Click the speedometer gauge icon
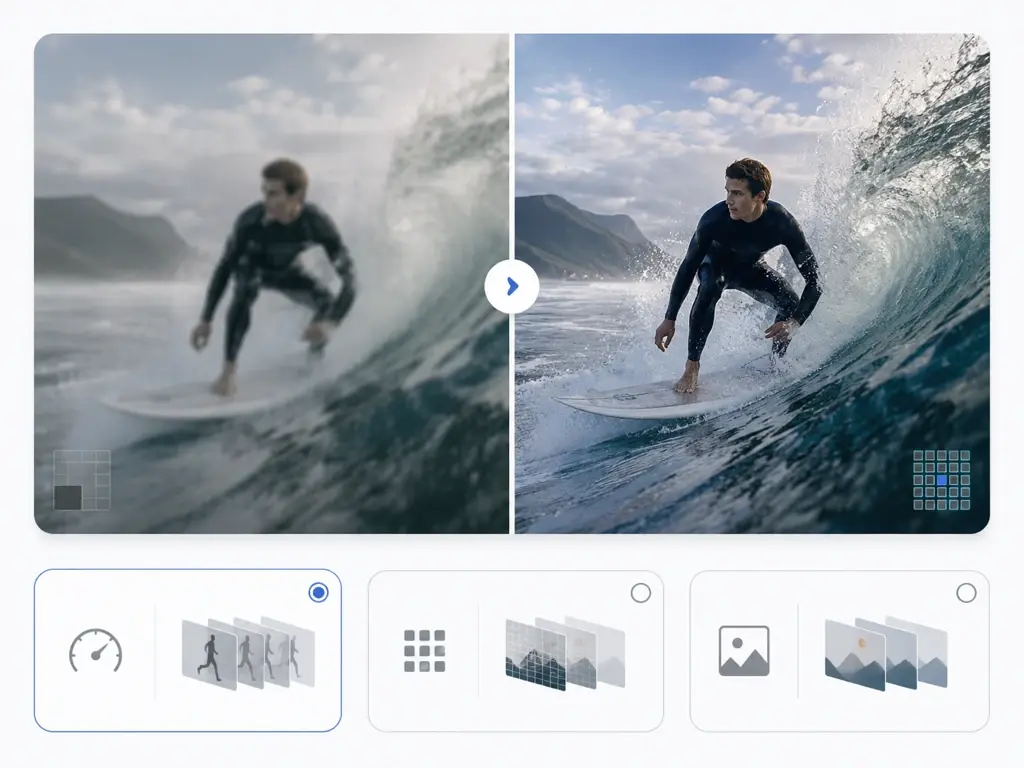This screenshot has height=768, width=1024. (95, 650)
